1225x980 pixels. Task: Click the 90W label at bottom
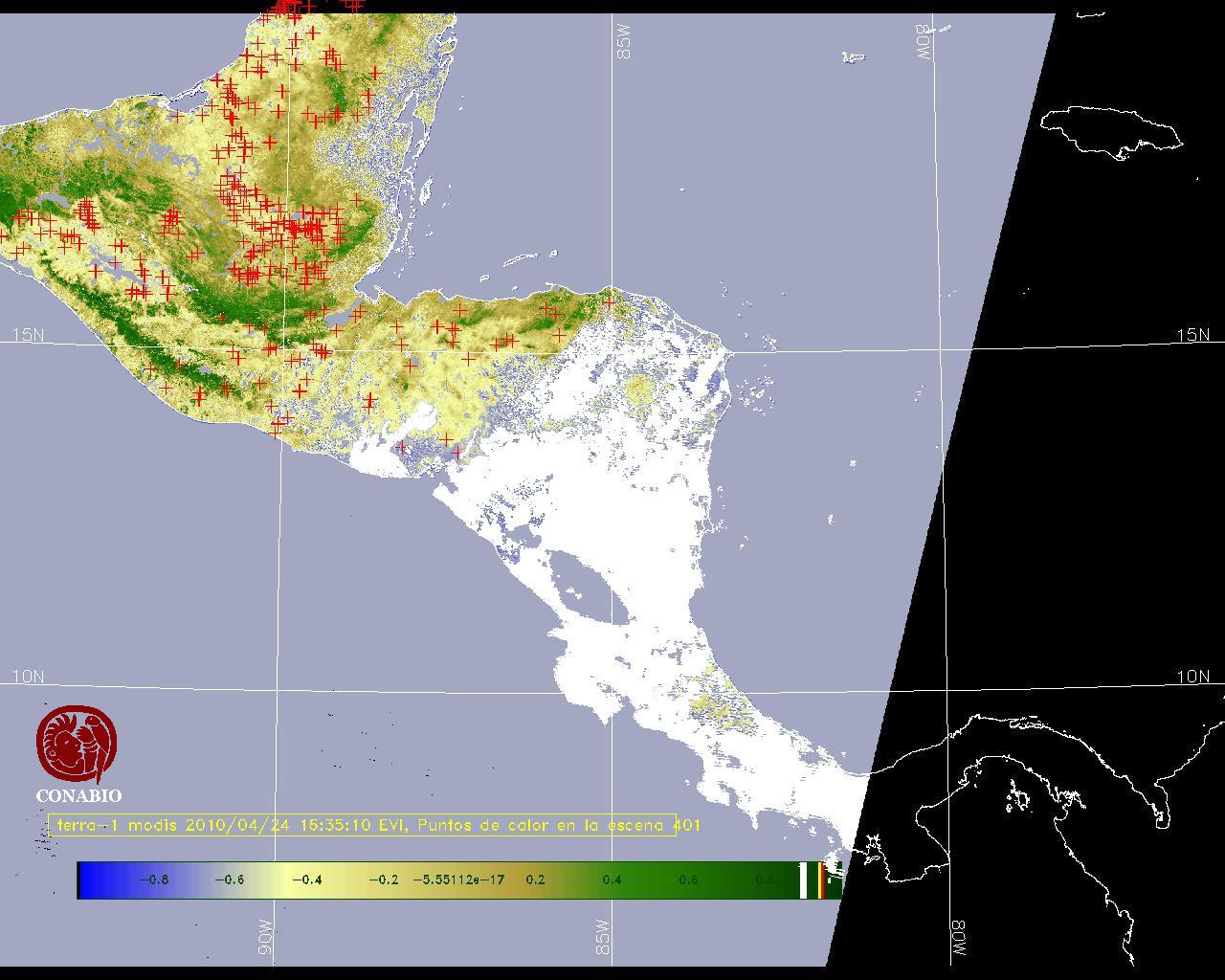coord(266,943)
